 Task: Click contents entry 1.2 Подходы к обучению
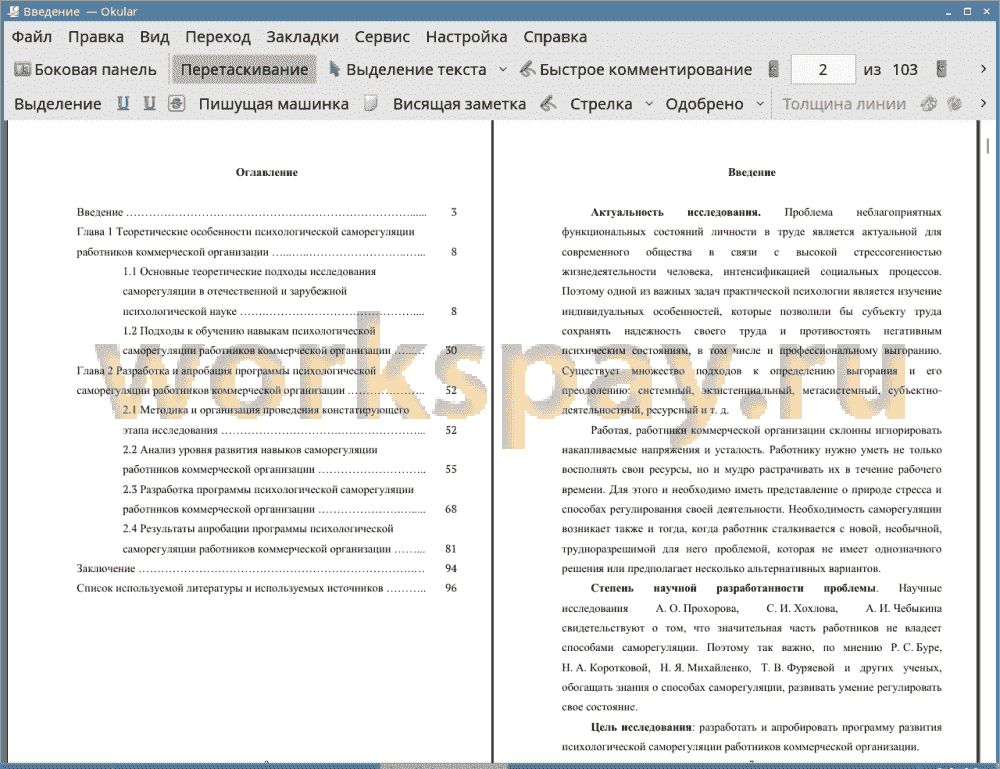290,341
